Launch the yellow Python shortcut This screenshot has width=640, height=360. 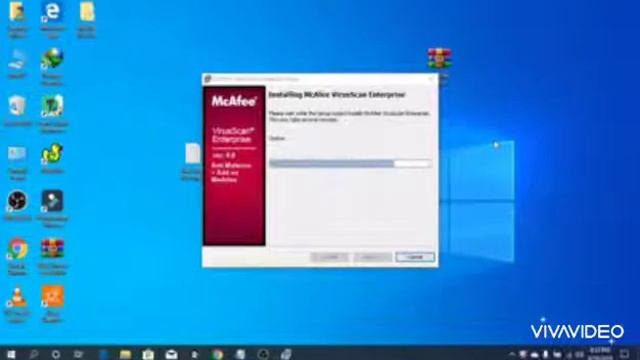(52, 158)
